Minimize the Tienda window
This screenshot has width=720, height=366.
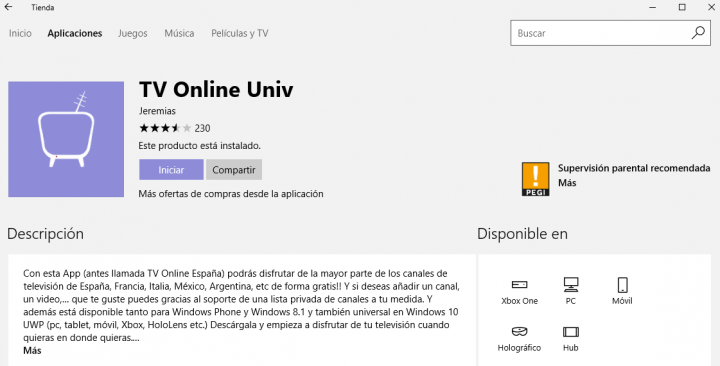point(653,7)
